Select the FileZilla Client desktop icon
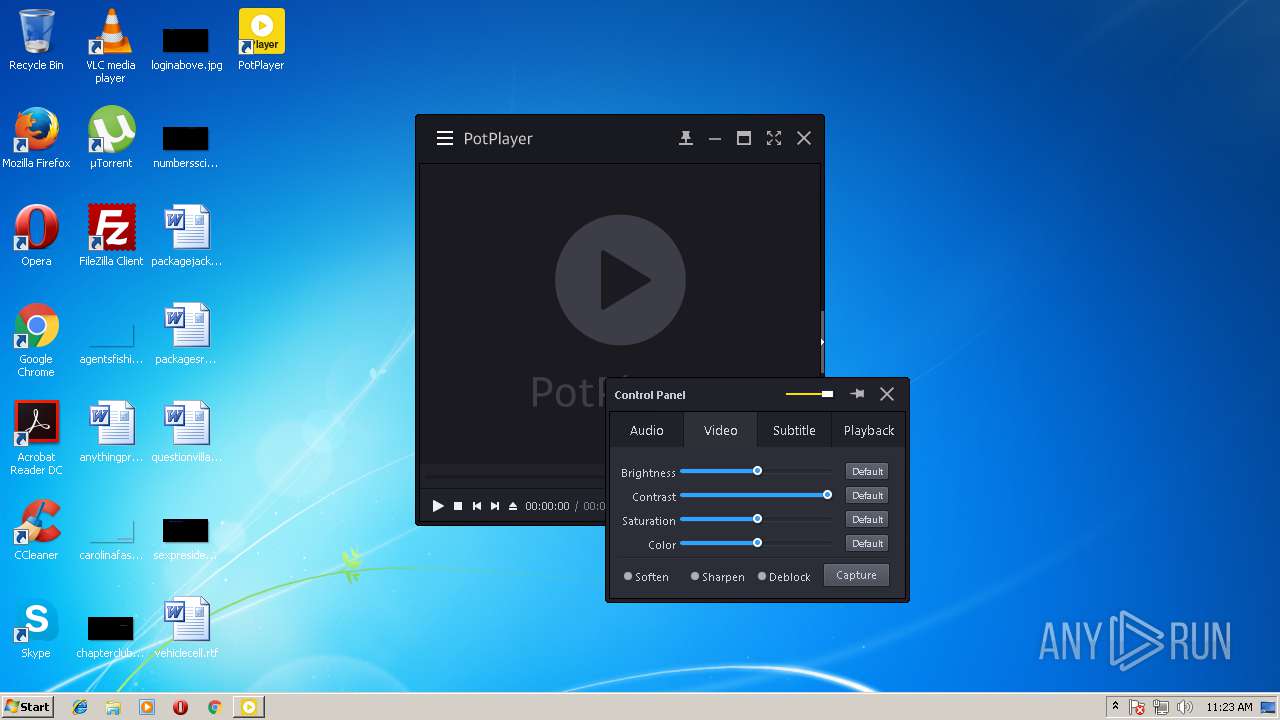 [x=111, y=236]
